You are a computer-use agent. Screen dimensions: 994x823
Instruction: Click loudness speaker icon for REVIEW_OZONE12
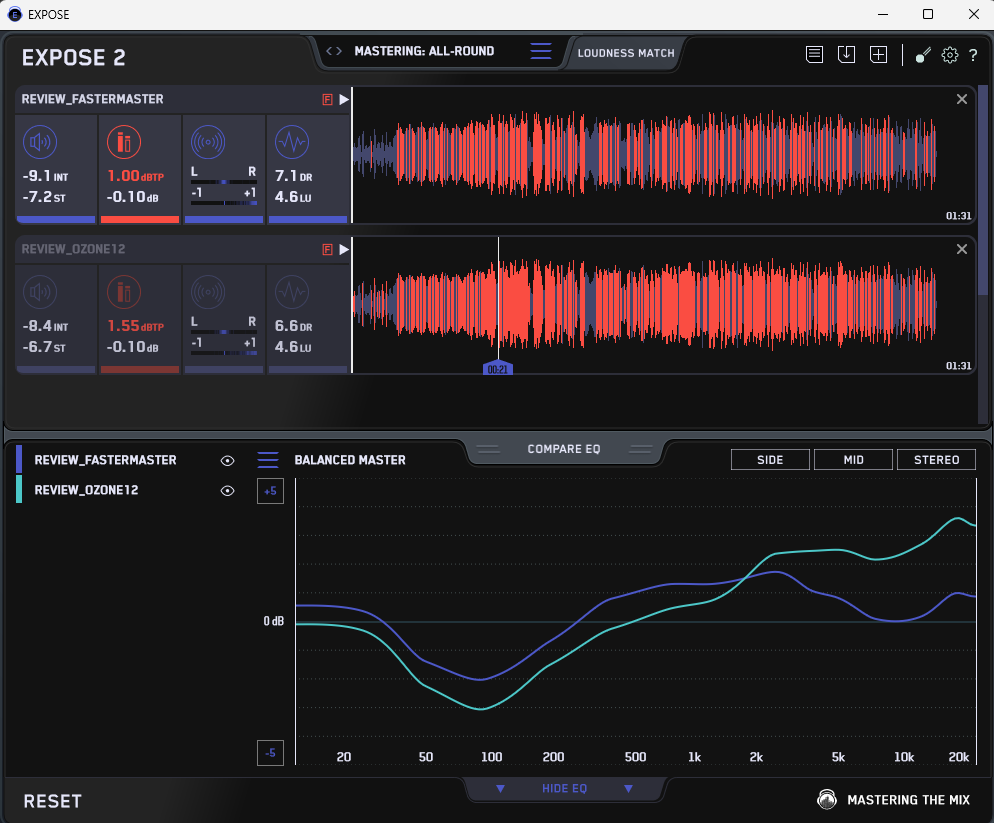point(40,292)
